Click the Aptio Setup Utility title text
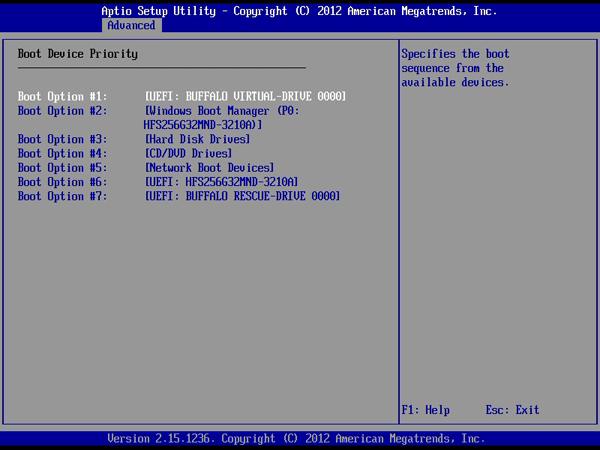The image size is (600, 450). (x=299, y=11)
